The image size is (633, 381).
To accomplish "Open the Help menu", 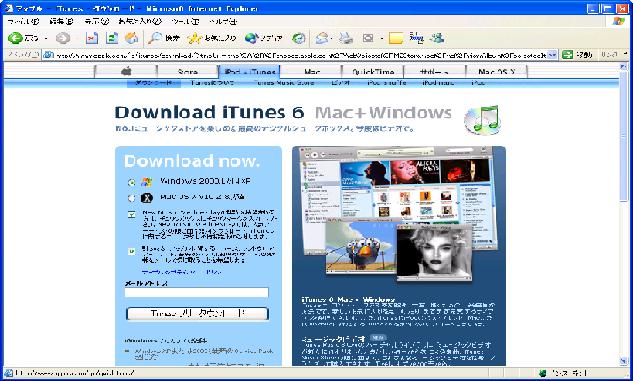I will 223,21.
